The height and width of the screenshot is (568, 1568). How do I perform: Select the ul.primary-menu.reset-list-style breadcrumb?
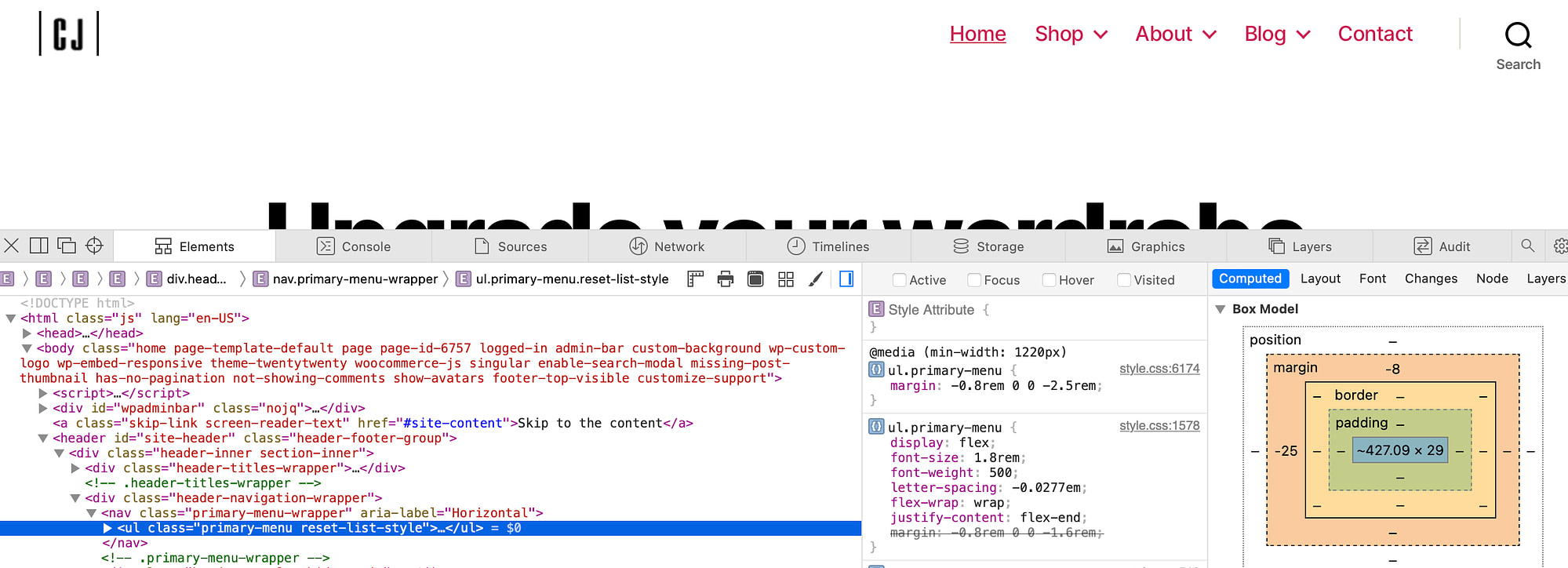point(564,279)
